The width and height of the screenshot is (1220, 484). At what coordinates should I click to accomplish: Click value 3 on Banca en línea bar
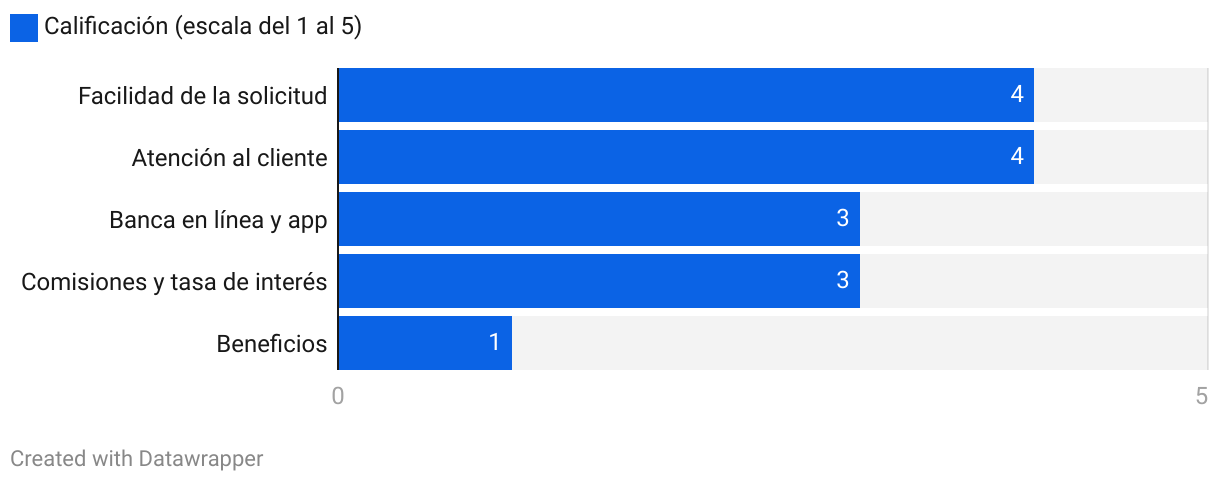843,219
